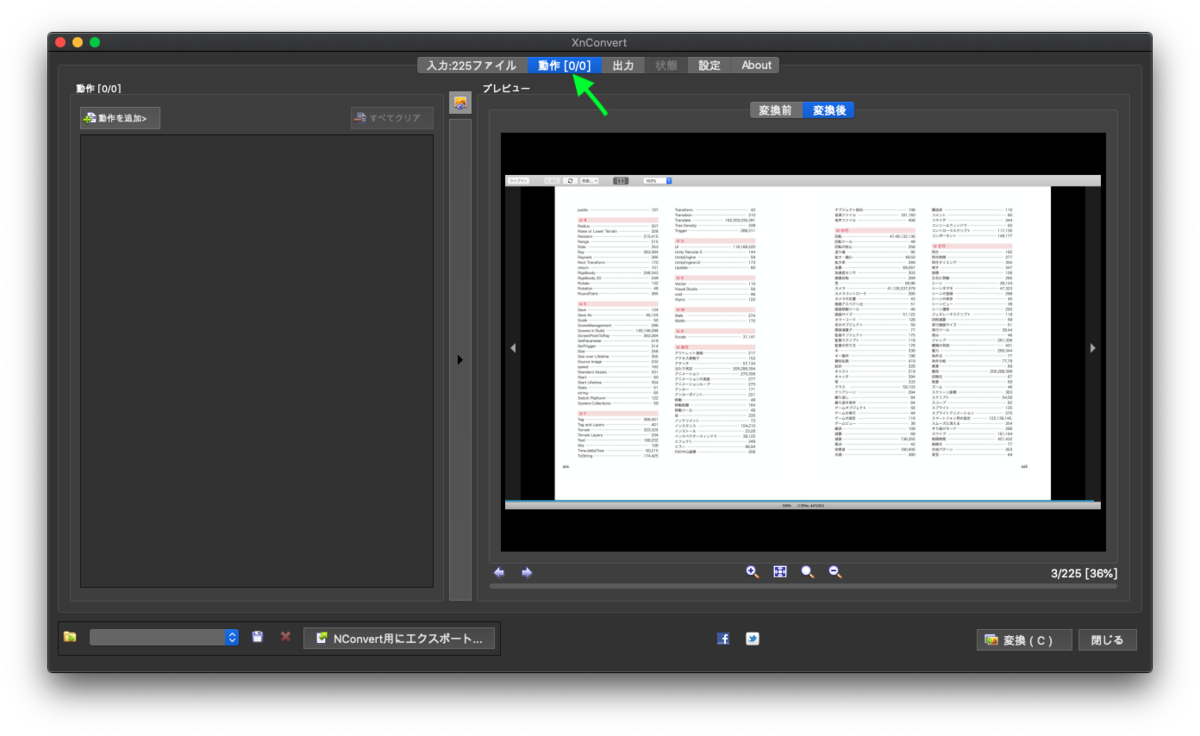1200x736 pixels.
Task: Click the preview image of the book index
Action: pyautogui.click(x=803, y=342)
